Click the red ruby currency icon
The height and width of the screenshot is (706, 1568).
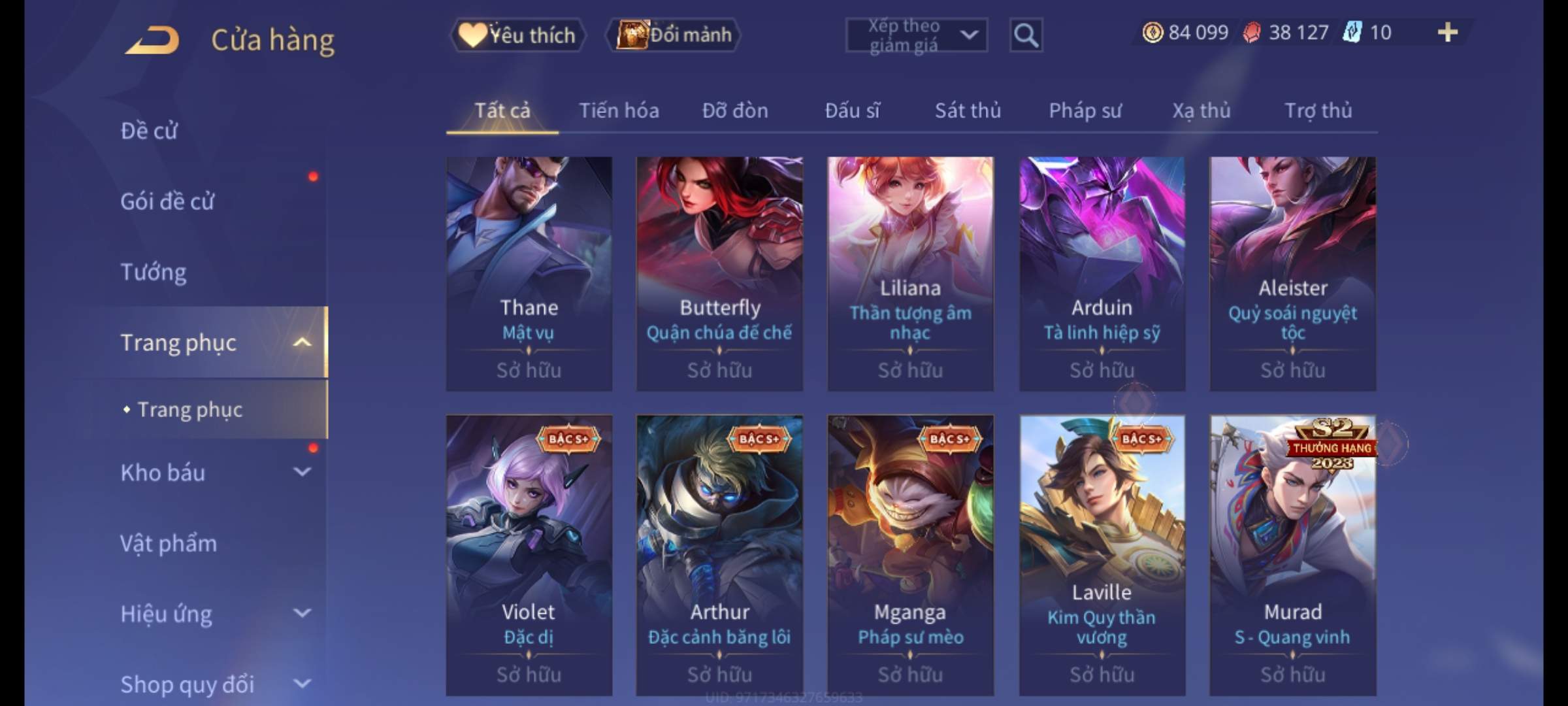[1252, 32]
